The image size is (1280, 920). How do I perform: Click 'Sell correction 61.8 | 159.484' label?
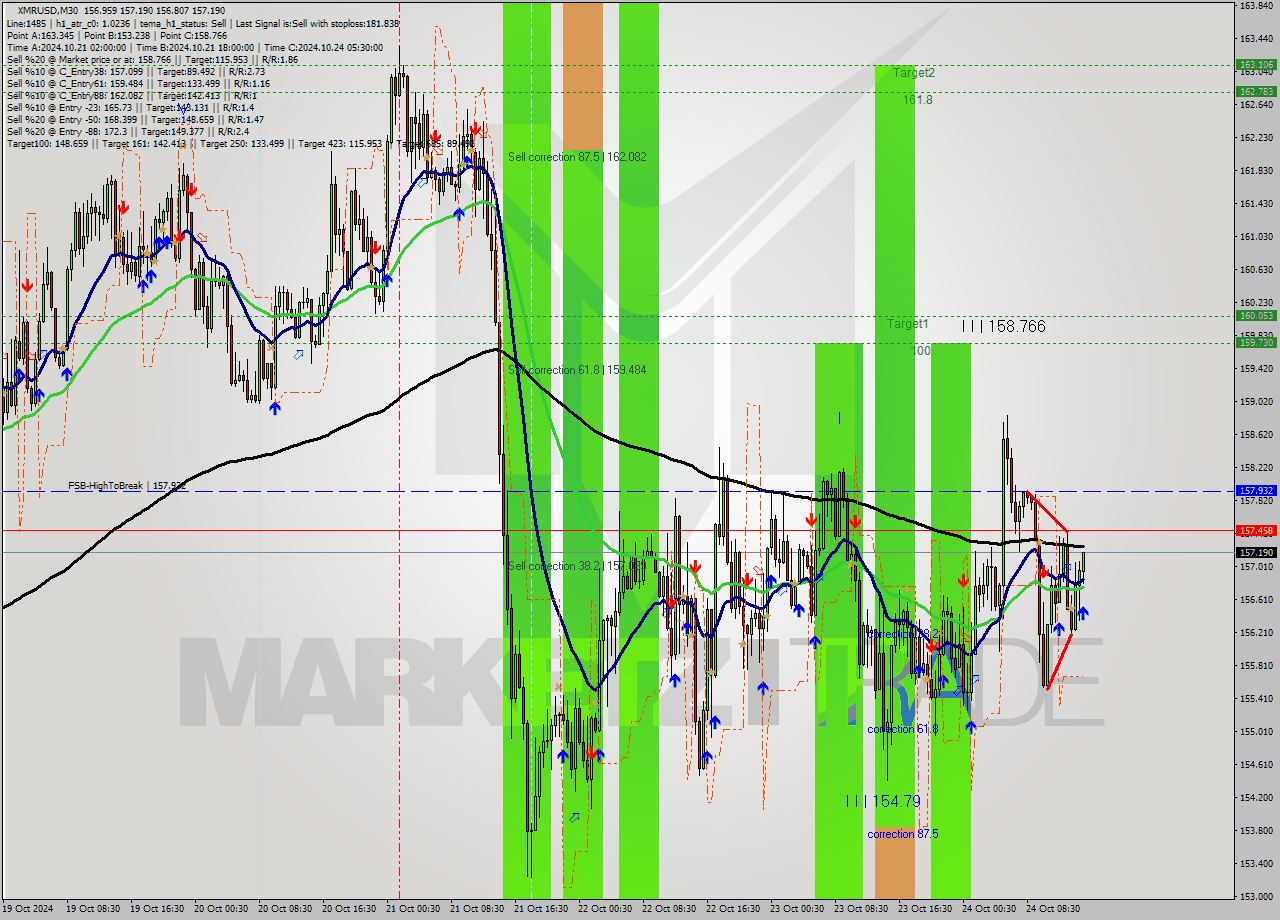coord(577,370)
